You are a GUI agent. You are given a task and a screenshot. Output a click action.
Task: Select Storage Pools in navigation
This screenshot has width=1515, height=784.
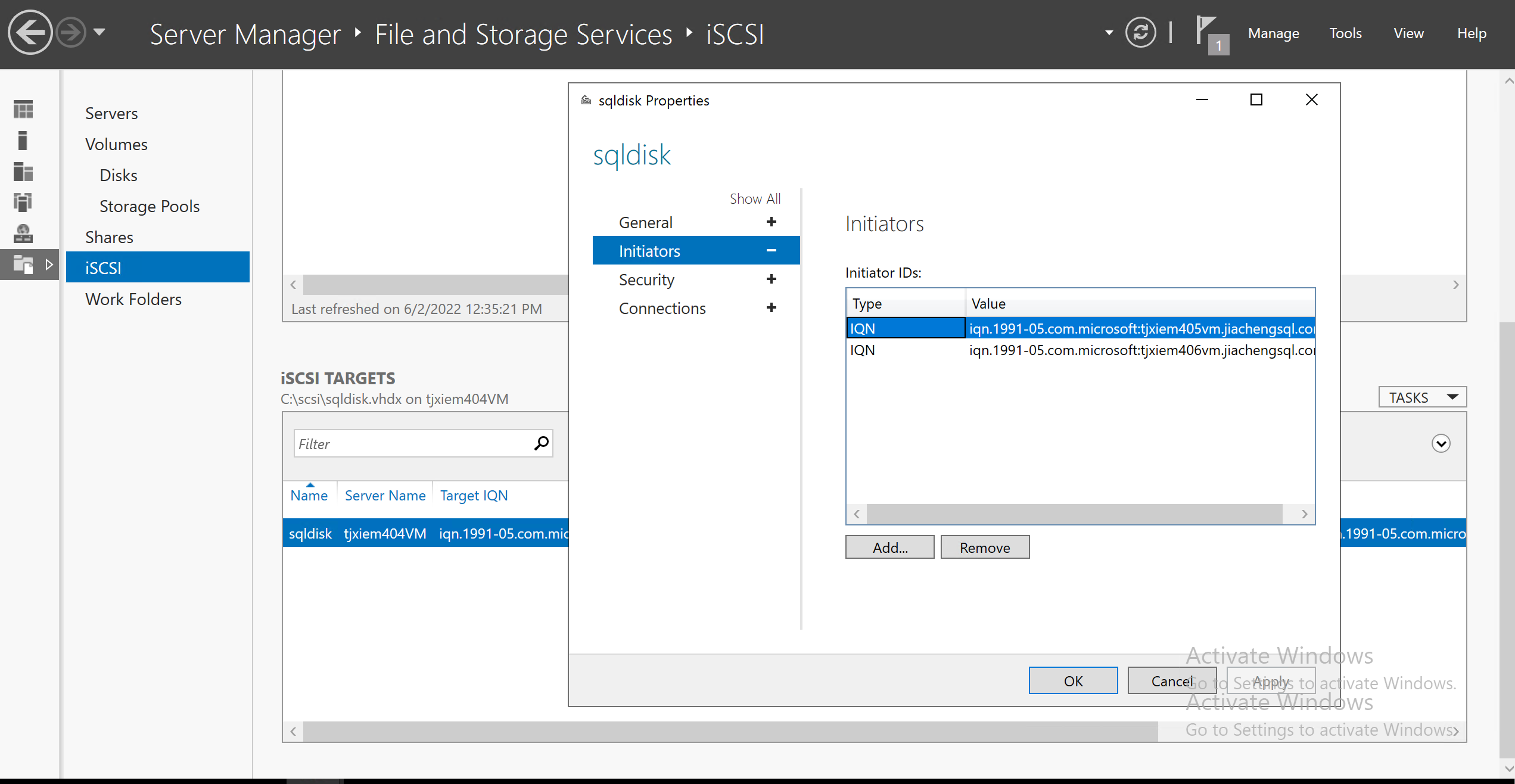[x=149, y=206]
